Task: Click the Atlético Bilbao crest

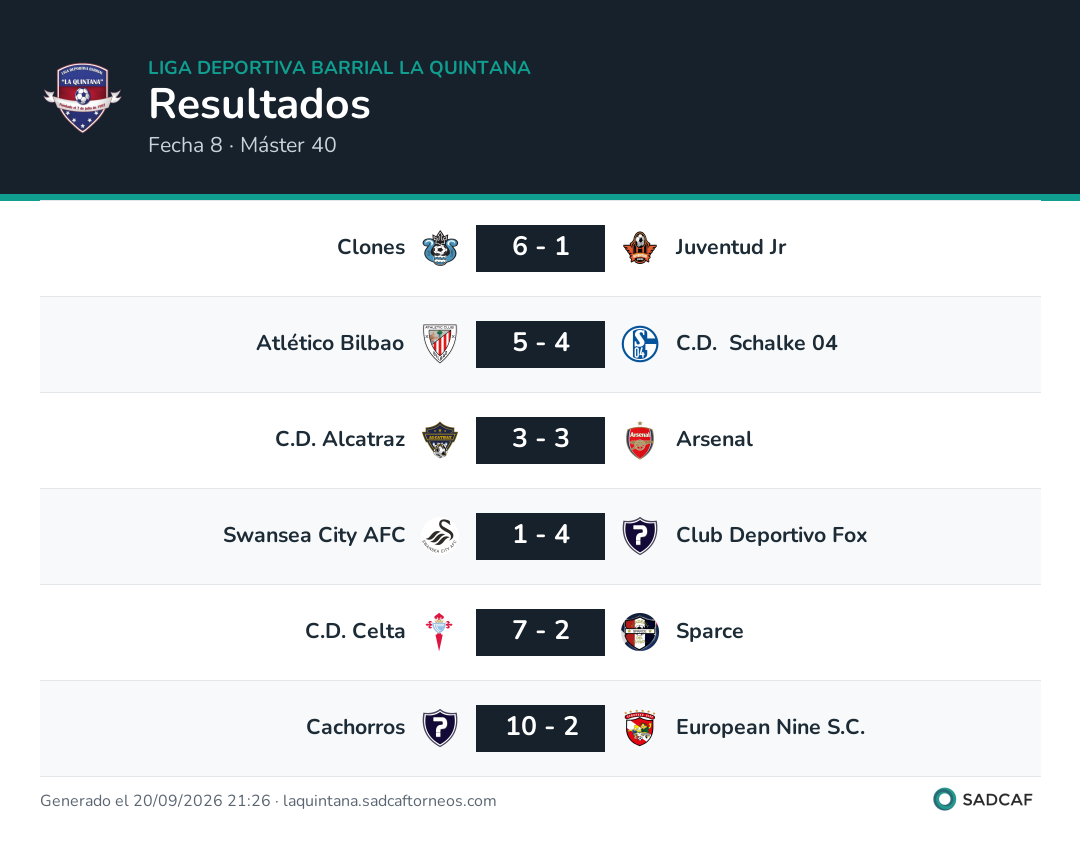Action: (x=440, y=344)
